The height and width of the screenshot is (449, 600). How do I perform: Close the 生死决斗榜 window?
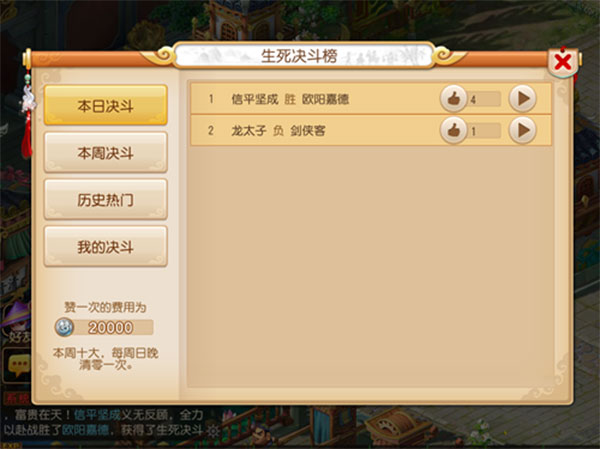(x=563, y=62)
